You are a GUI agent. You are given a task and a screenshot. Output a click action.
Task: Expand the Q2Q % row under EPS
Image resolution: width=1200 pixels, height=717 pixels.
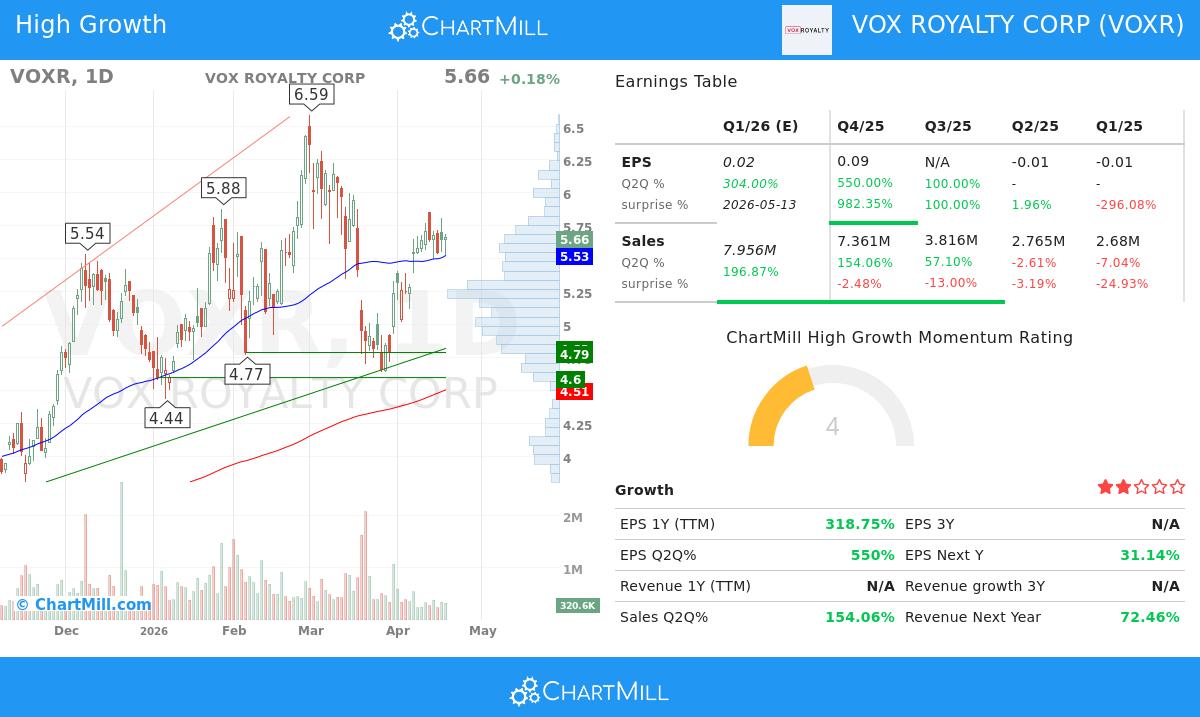point(647,183)
